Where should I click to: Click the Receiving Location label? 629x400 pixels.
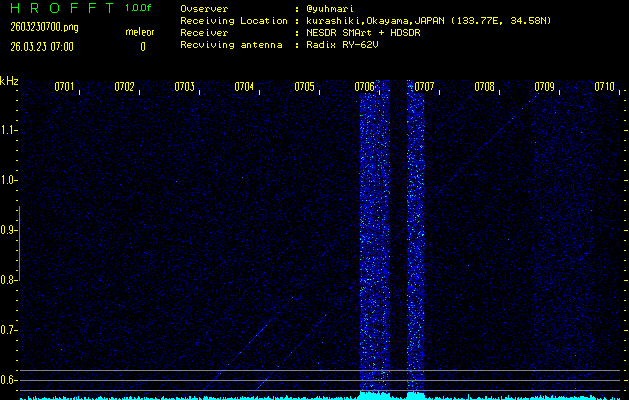[234, 21]
